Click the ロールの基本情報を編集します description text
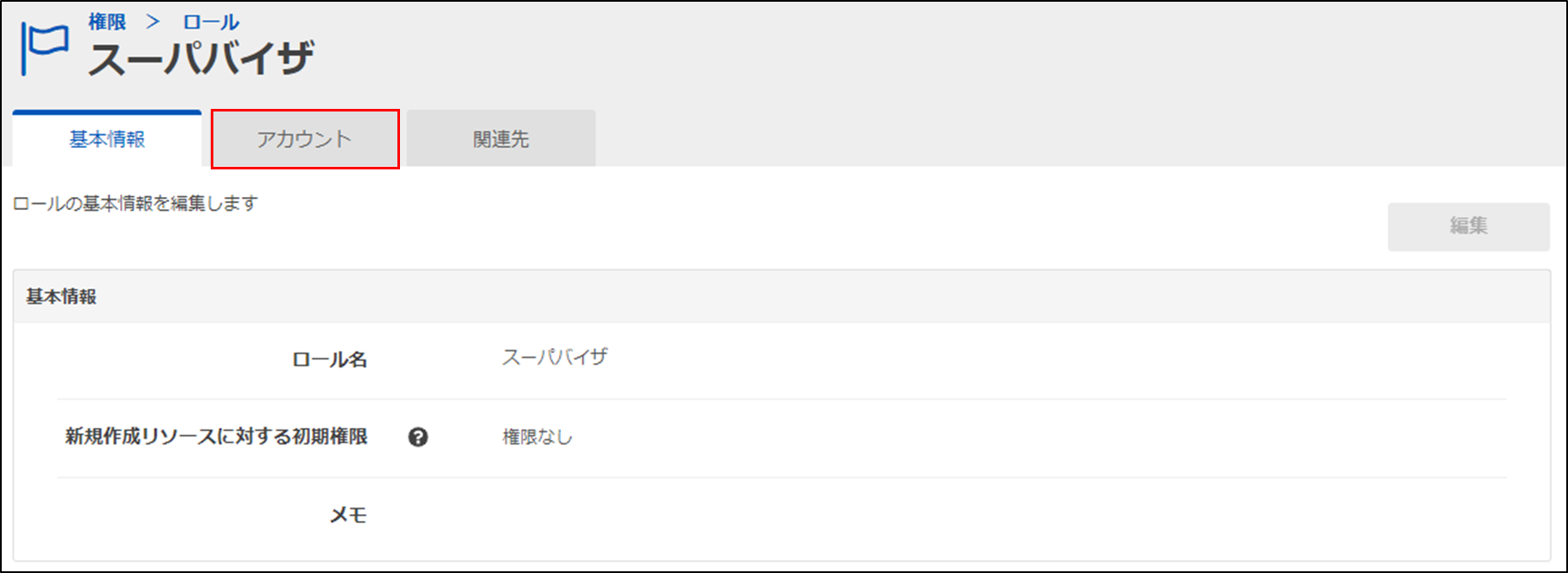Image resolution: width=1568 pixels, height=573 pixels. [136, 203]
